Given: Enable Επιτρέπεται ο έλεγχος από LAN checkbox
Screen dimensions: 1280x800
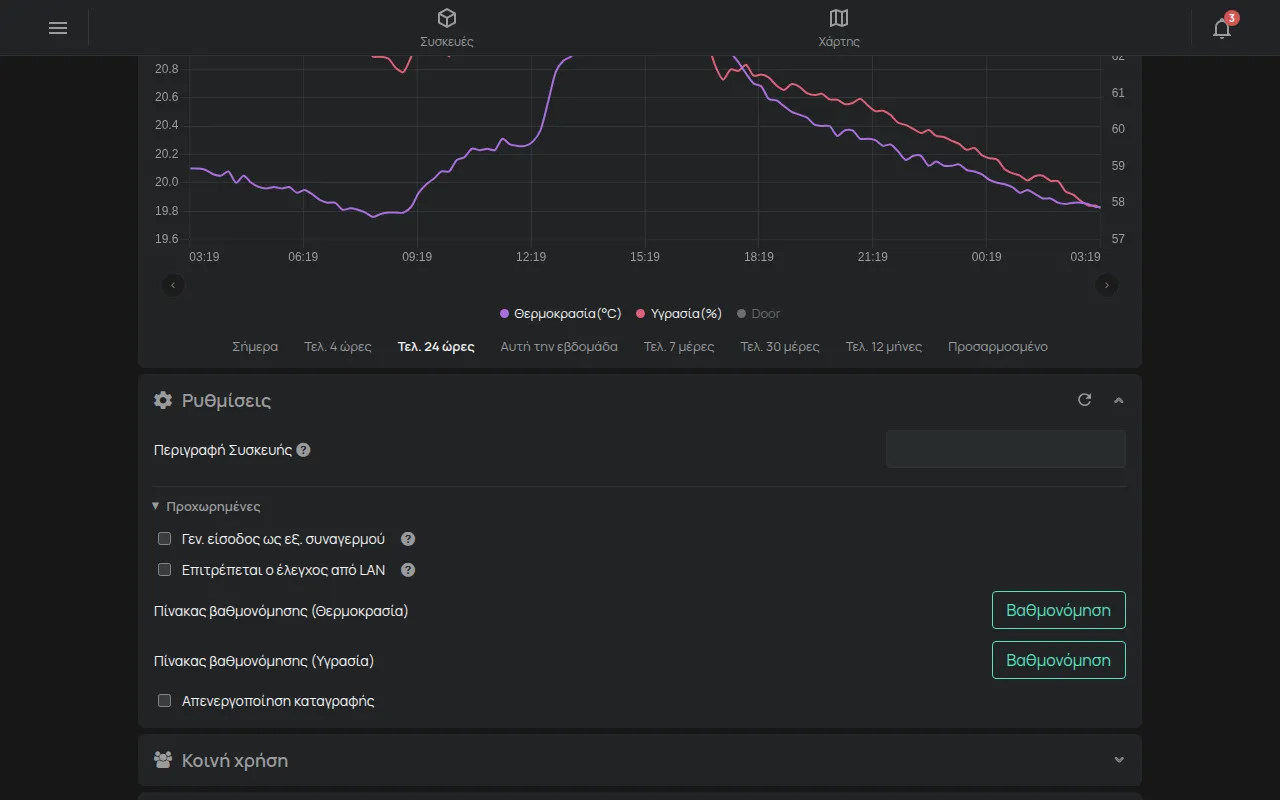Looking at the screenshot, I should click(x=165, y=570).
